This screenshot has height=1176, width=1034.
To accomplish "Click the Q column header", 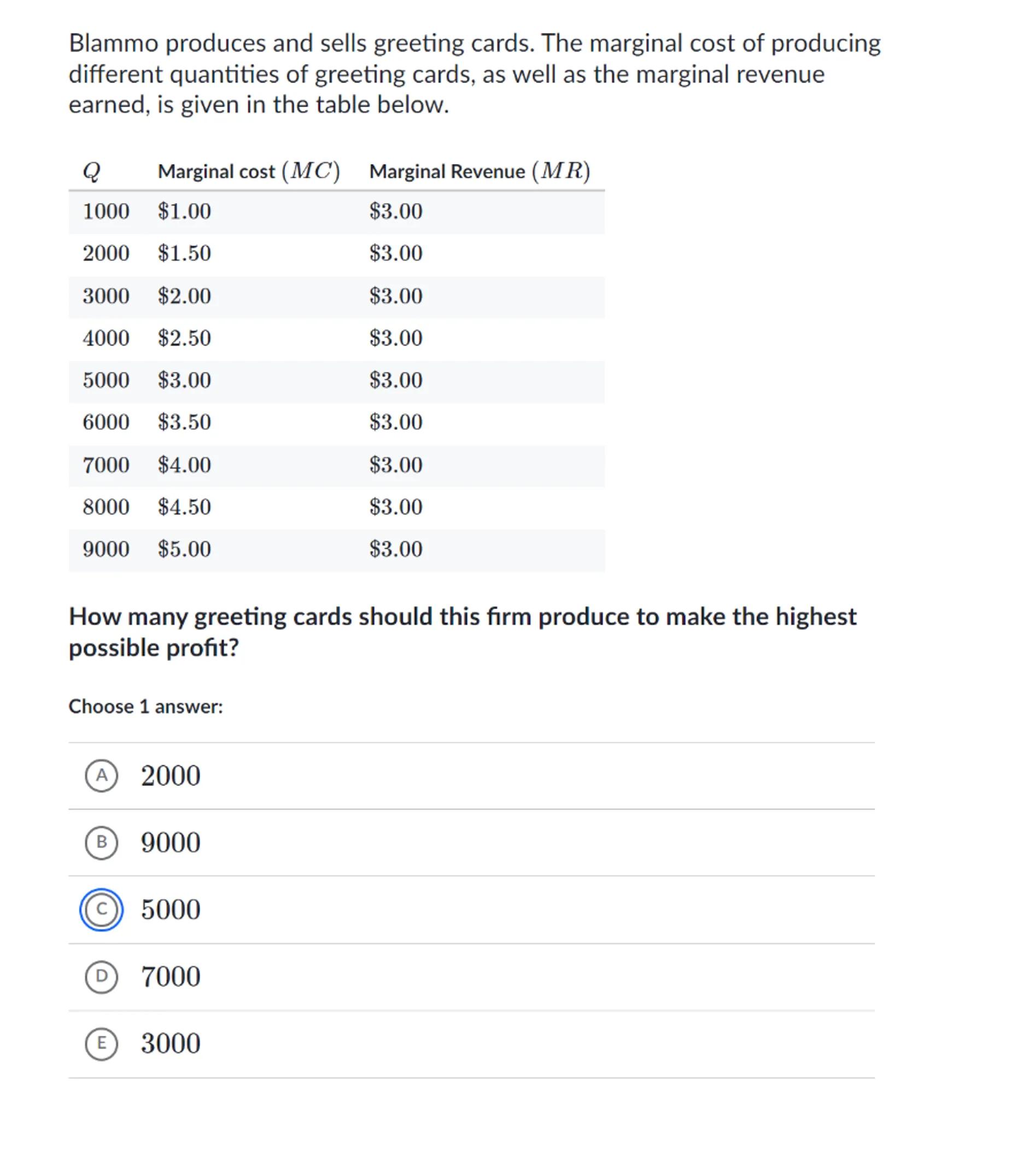I will 91,171.
